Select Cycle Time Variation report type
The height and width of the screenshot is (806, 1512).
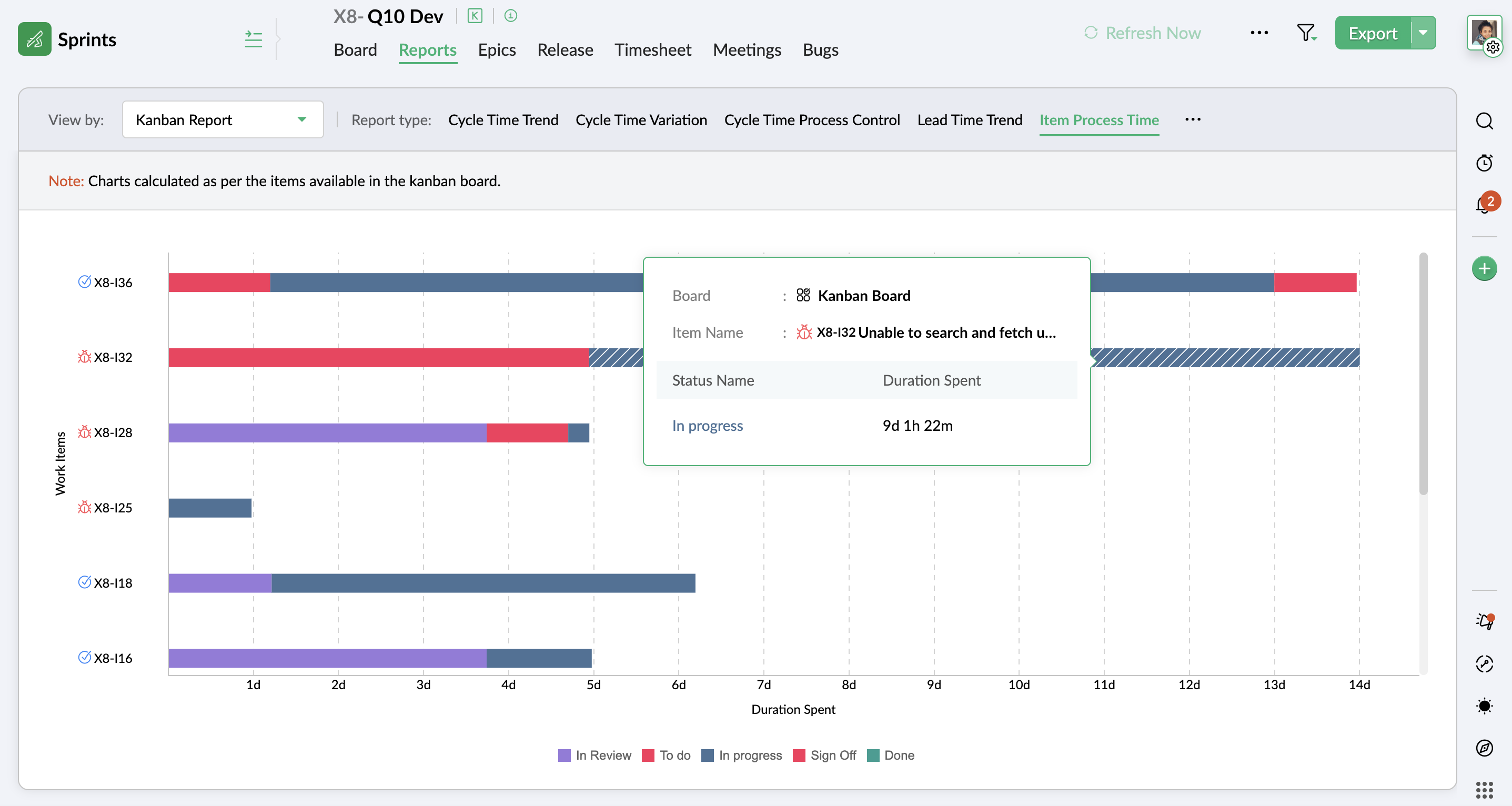[x=641, y=120]
